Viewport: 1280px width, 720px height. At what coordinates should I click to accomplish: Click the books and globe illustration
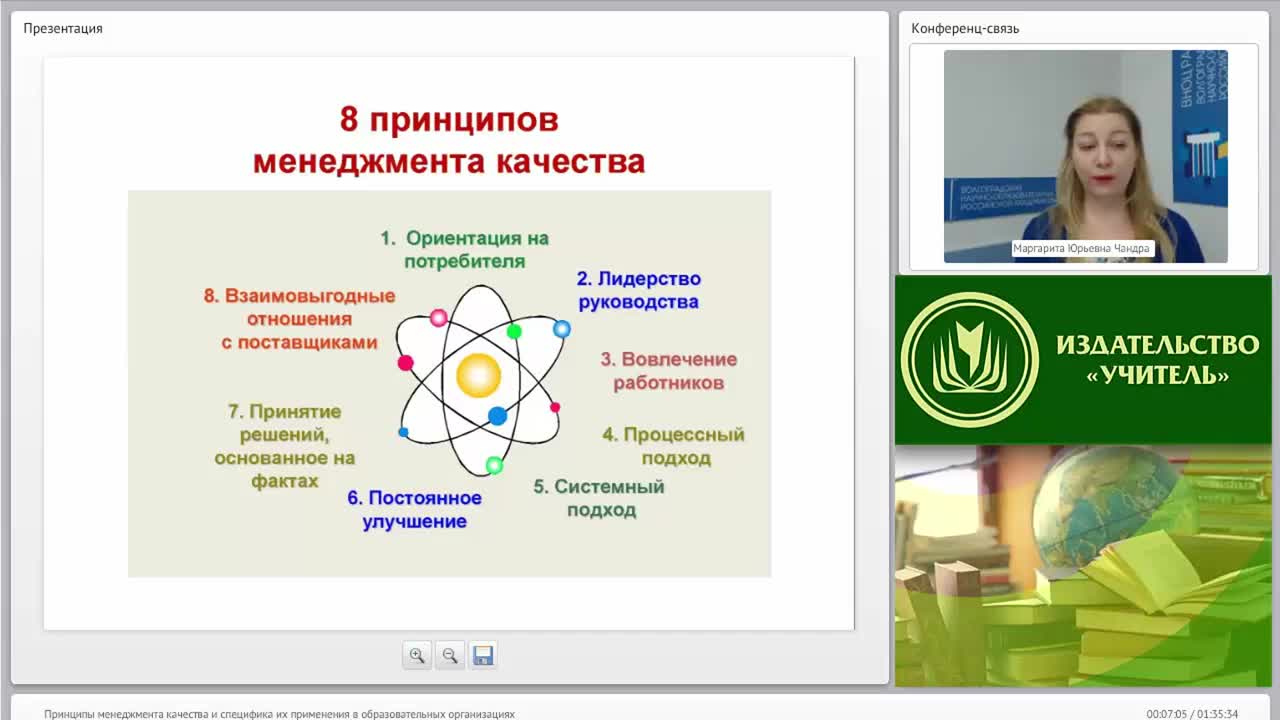(x=1083, y=566)
